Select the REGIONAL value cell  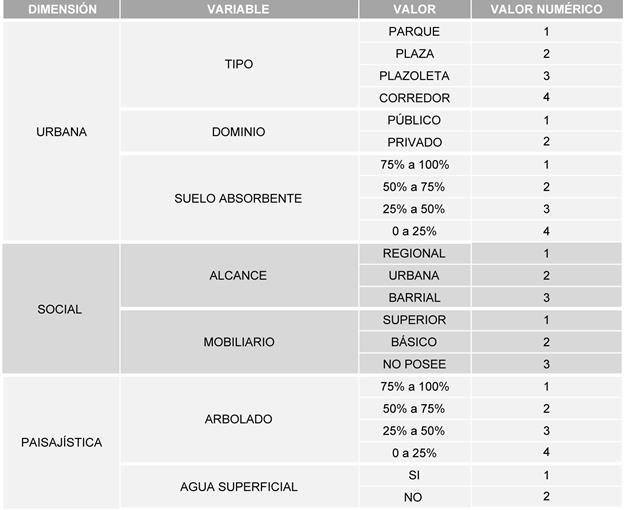click(x=414, y=253)
